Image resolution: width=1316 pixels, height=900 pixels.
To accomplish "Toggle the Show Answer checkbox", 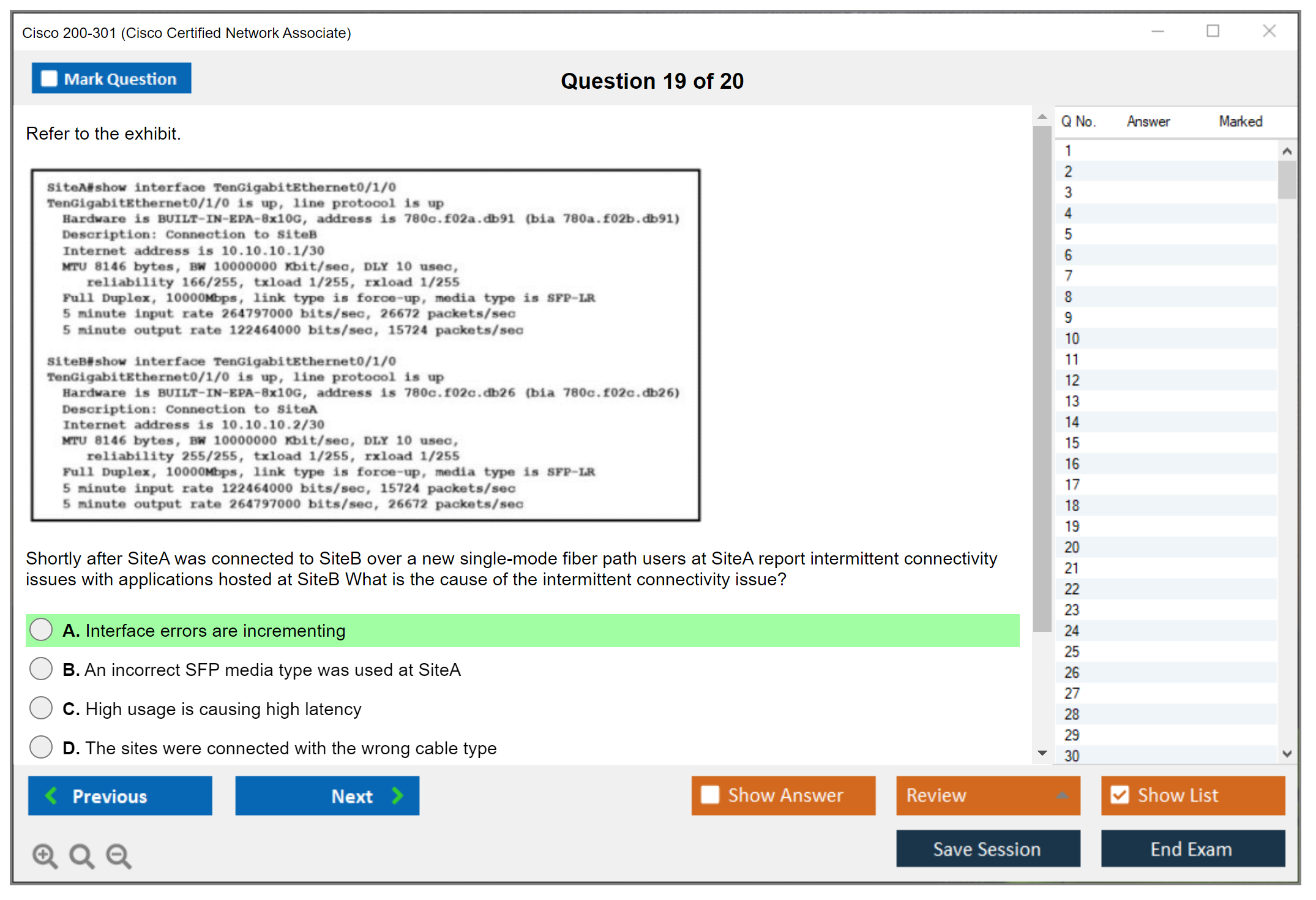I will 710,795.
